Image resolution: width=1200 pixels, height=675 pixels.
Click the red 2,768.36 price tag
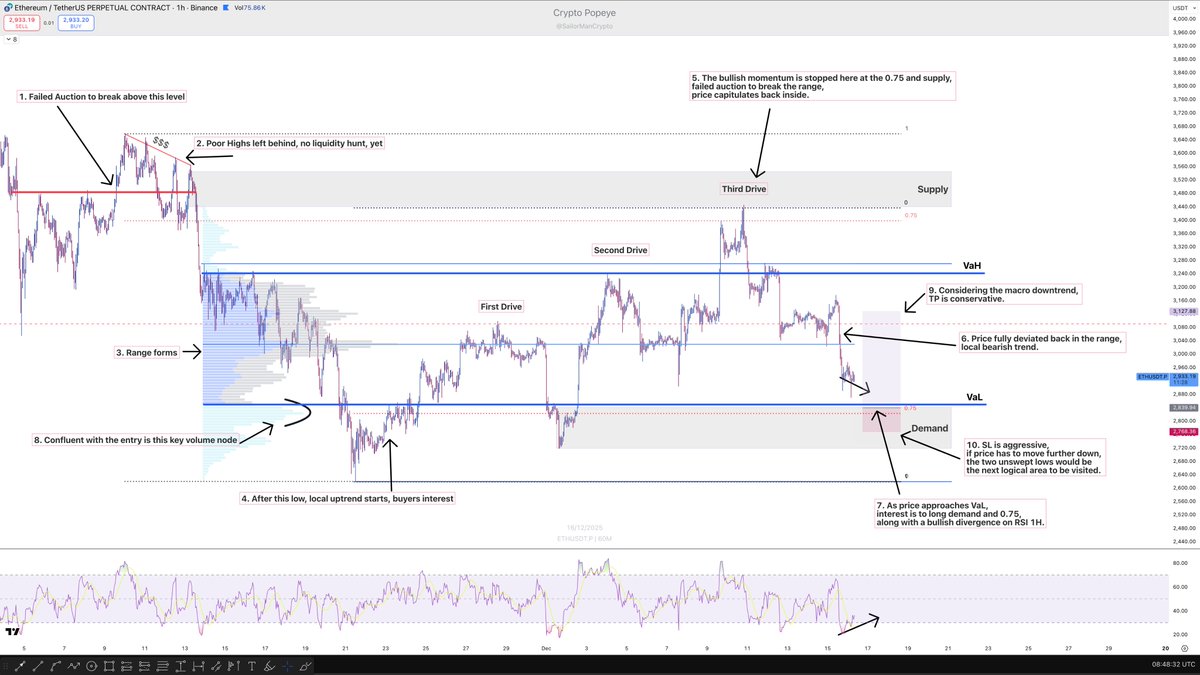(1182, 431)
